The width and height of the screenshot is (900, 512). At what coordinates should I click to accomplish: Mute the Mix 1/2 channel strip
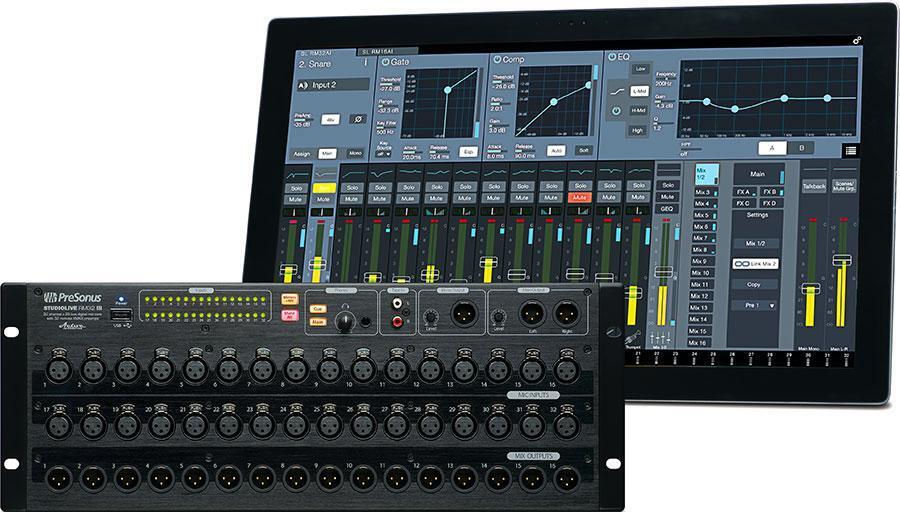tap(668, 197)
